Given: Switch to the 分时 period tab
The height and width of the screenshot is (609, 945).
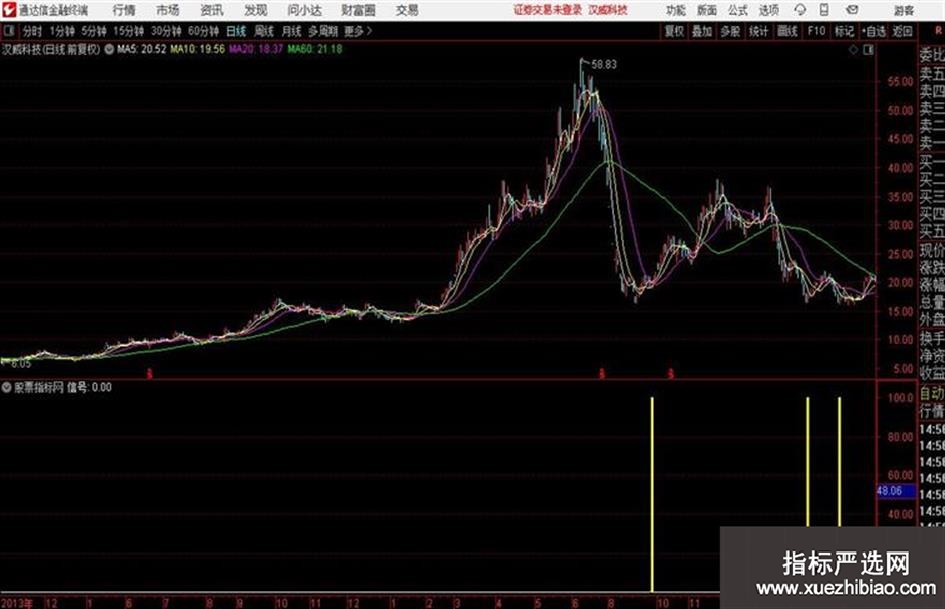Looking at the screenshot, I should (32, 31).
